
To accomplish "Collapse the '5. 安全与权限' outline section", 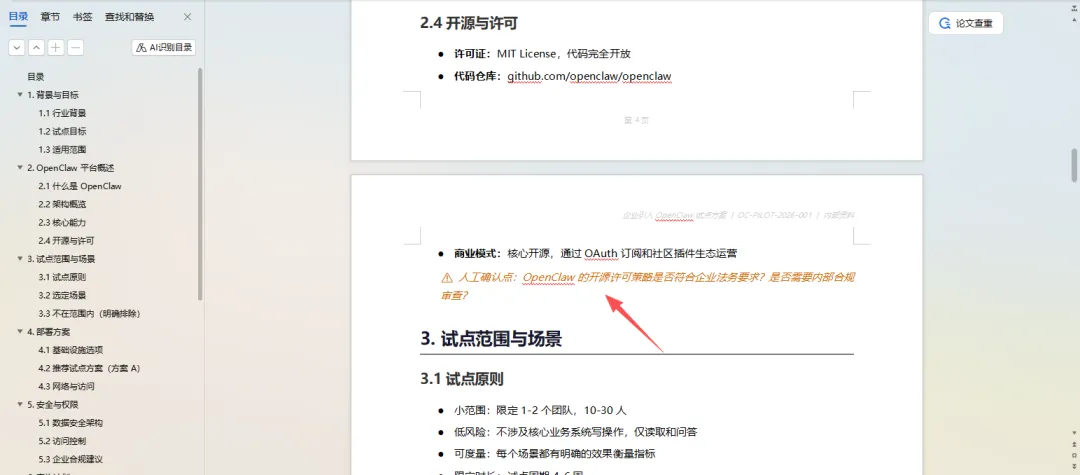I will pyautogui.click(x=20, y=405).
